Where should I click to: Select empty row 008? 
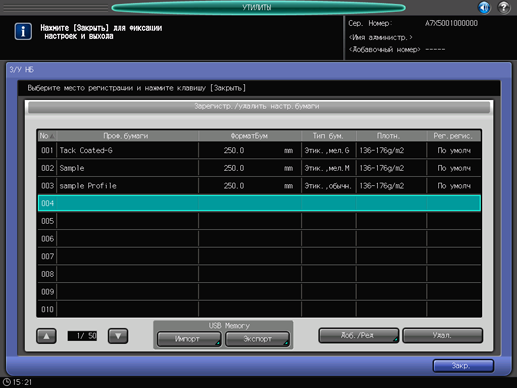click(x=259, y=274)
